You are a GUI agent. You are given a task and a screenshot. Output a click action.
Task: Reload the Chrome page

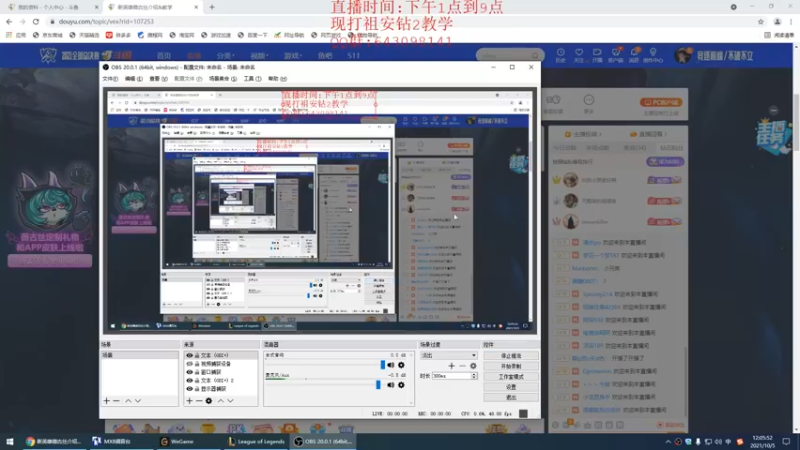click(x=36, y=21)
